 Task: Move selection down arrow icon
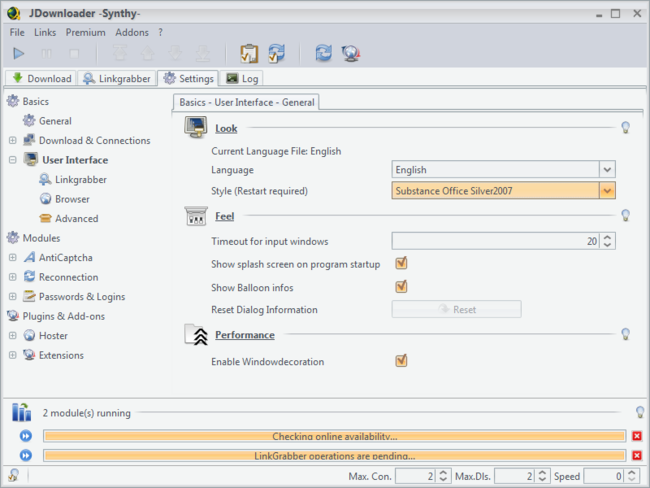[x=175, y=53]
